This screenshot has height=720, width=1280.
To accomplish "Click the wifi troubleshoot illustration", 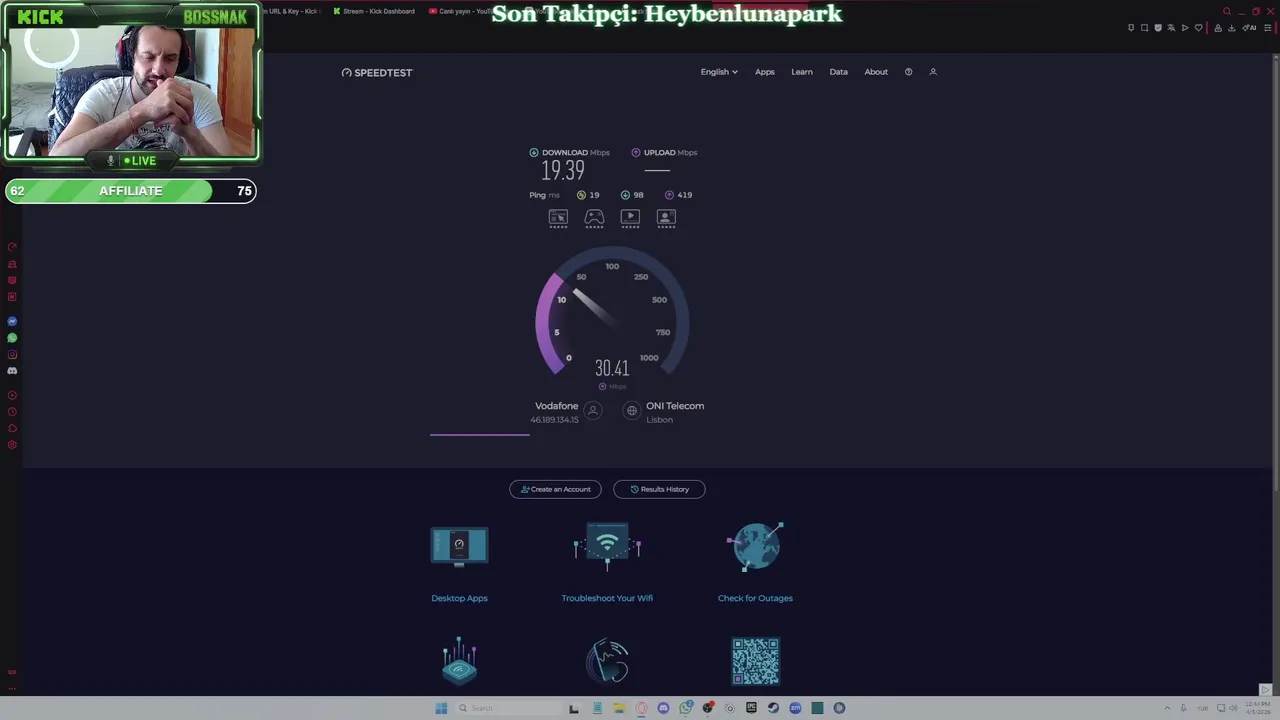I will [607, 546].
